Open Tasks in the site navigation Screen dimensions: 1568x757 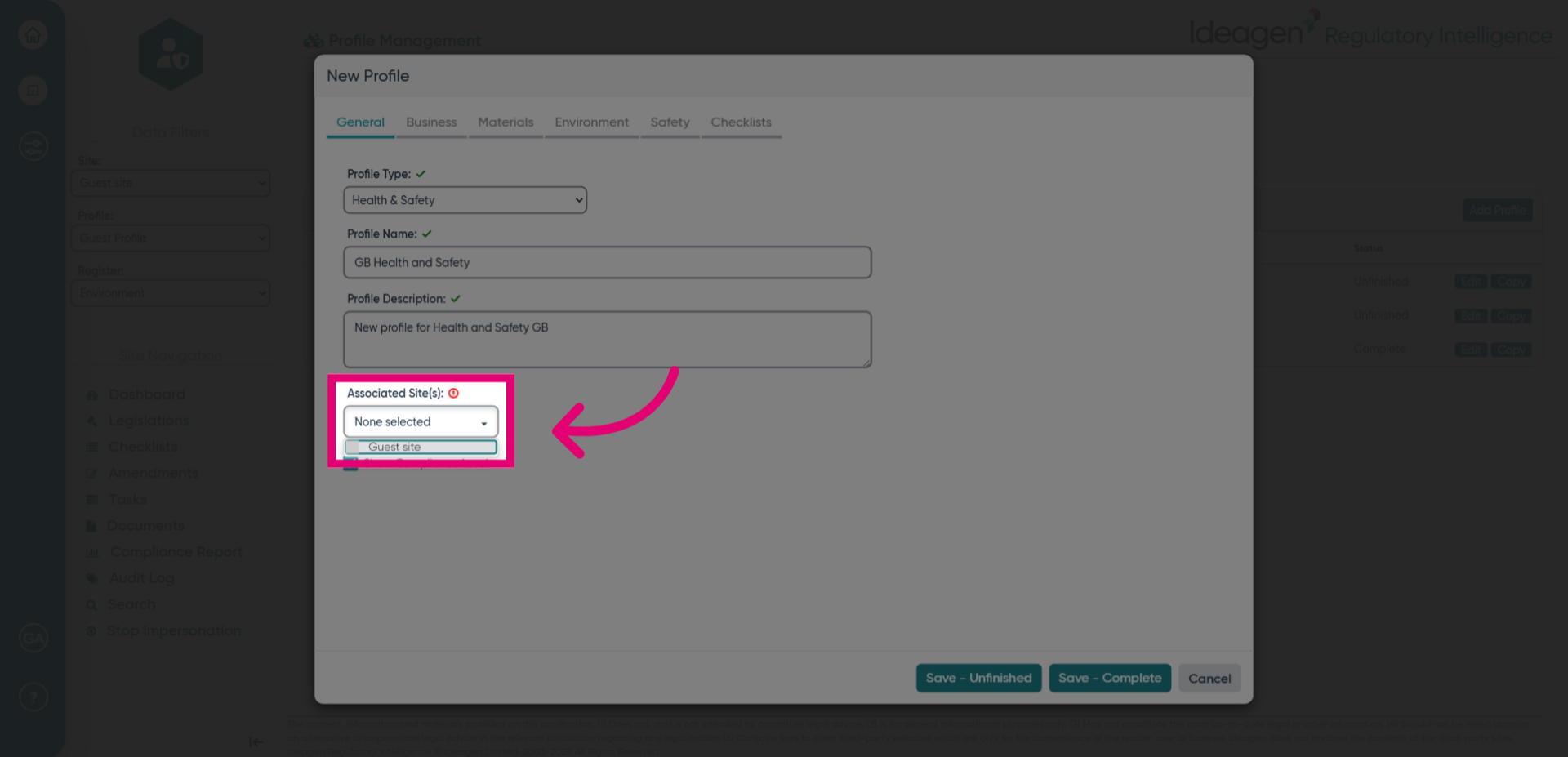pyautogui.click(x=128, y=499)
